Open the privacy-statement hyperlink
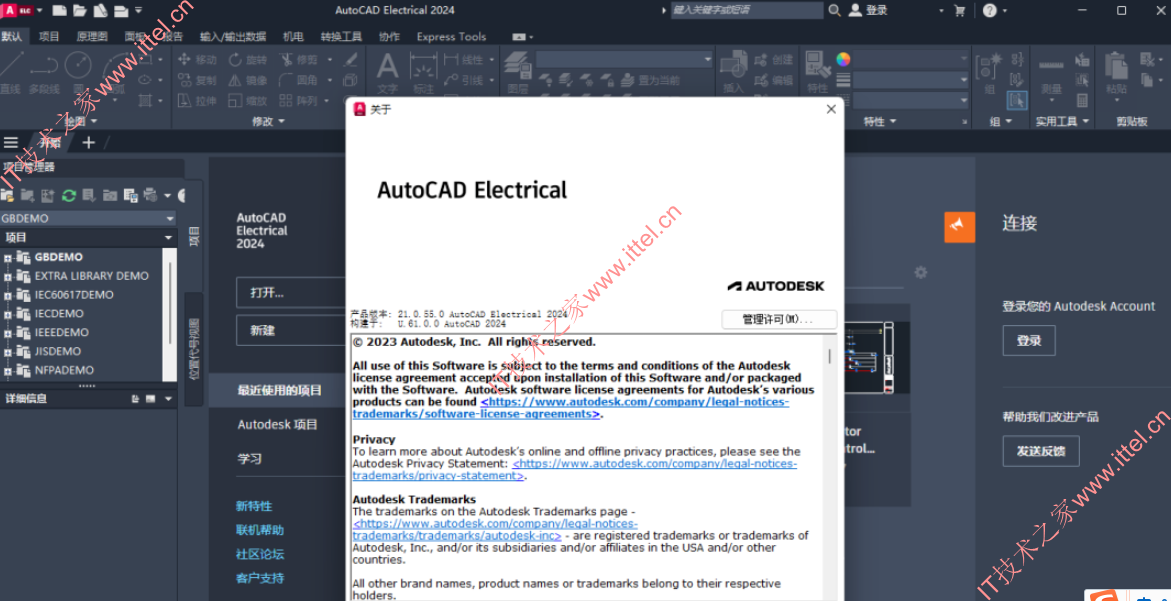 tap(575, 470)
